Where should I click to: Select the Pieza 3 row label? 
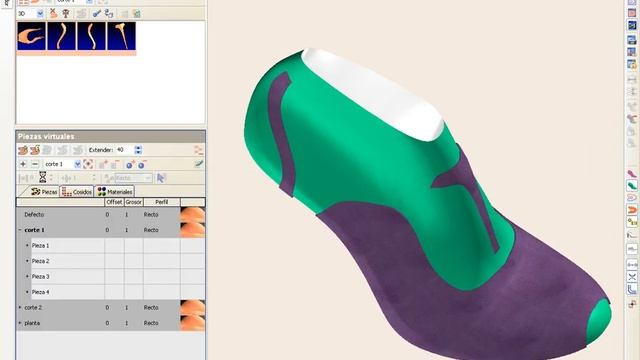pos(40,276)
